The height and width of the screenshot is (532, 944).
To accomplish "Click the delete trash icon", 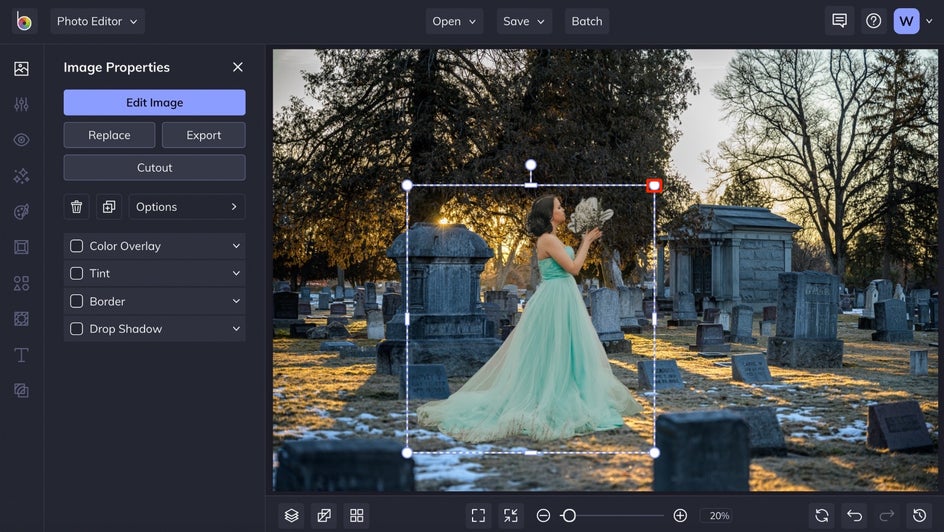I will tap(76, 207).
